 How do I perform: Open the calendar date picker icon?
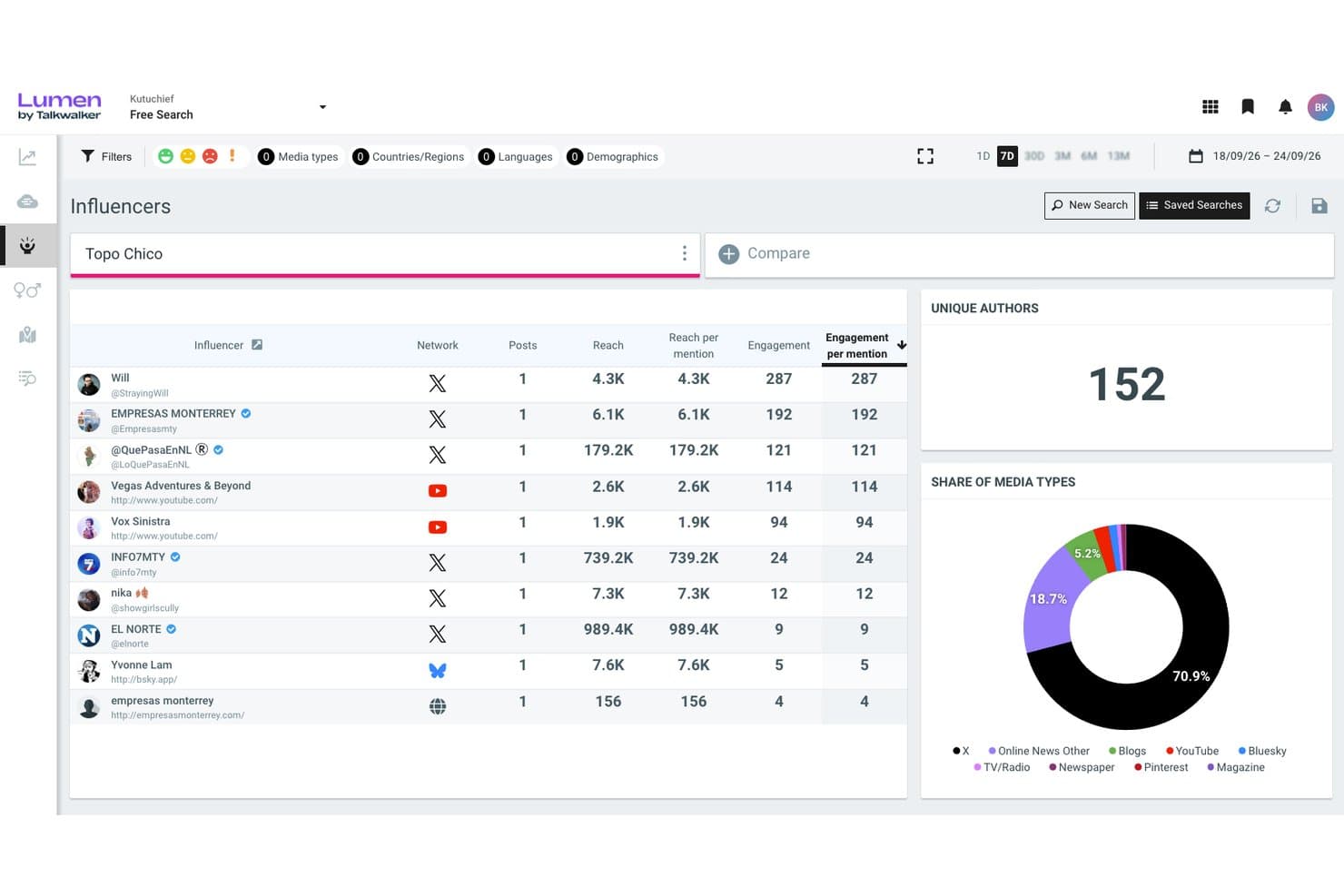click(x=1196, y=156)
